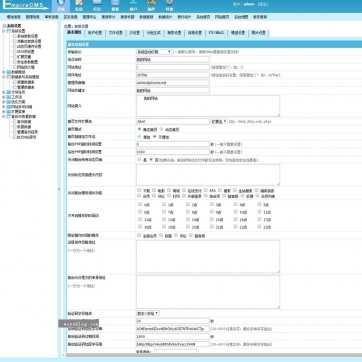This screenshot has height=362, width=362.
Task: Open the 扩展名 extension dropdown
Action: click(x=219, y=121)
